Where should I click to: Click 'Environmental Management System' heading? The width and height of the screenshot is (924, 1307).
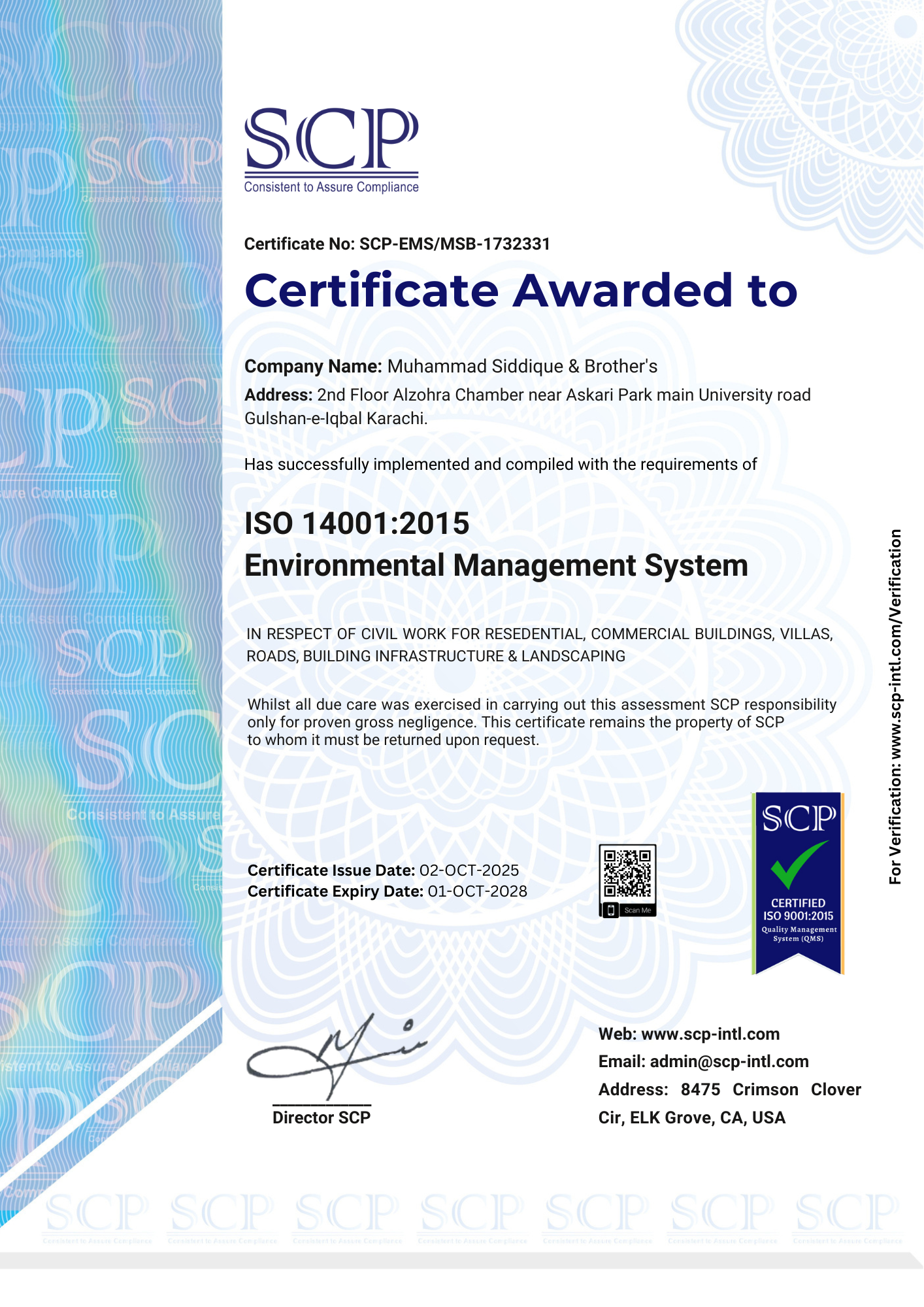pos(496,566)
